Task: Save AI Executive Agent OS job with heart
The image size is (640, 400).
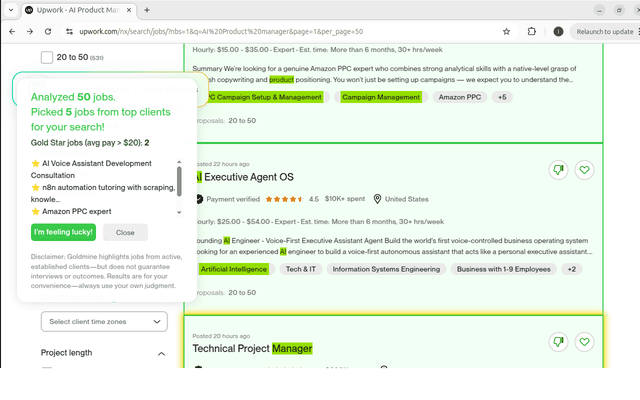Action: coord(585,171)
